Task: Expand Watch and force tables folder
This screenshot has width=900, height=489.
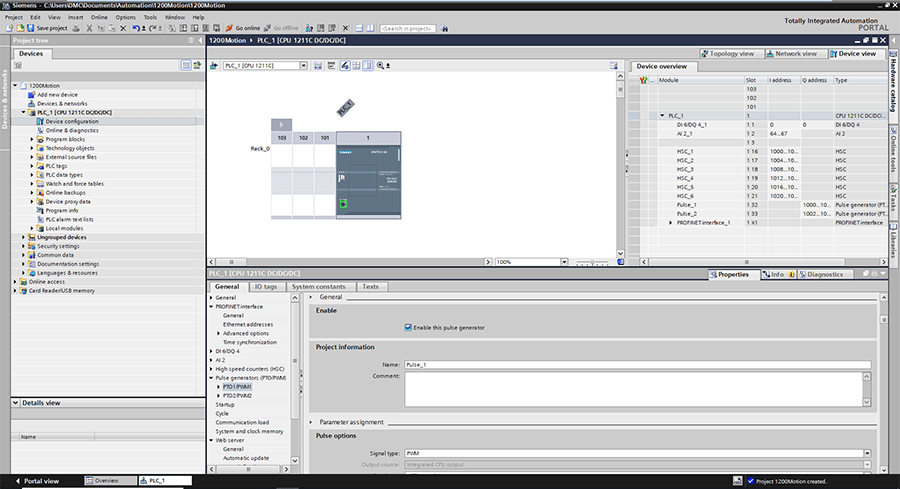Action: coord(32,184)
